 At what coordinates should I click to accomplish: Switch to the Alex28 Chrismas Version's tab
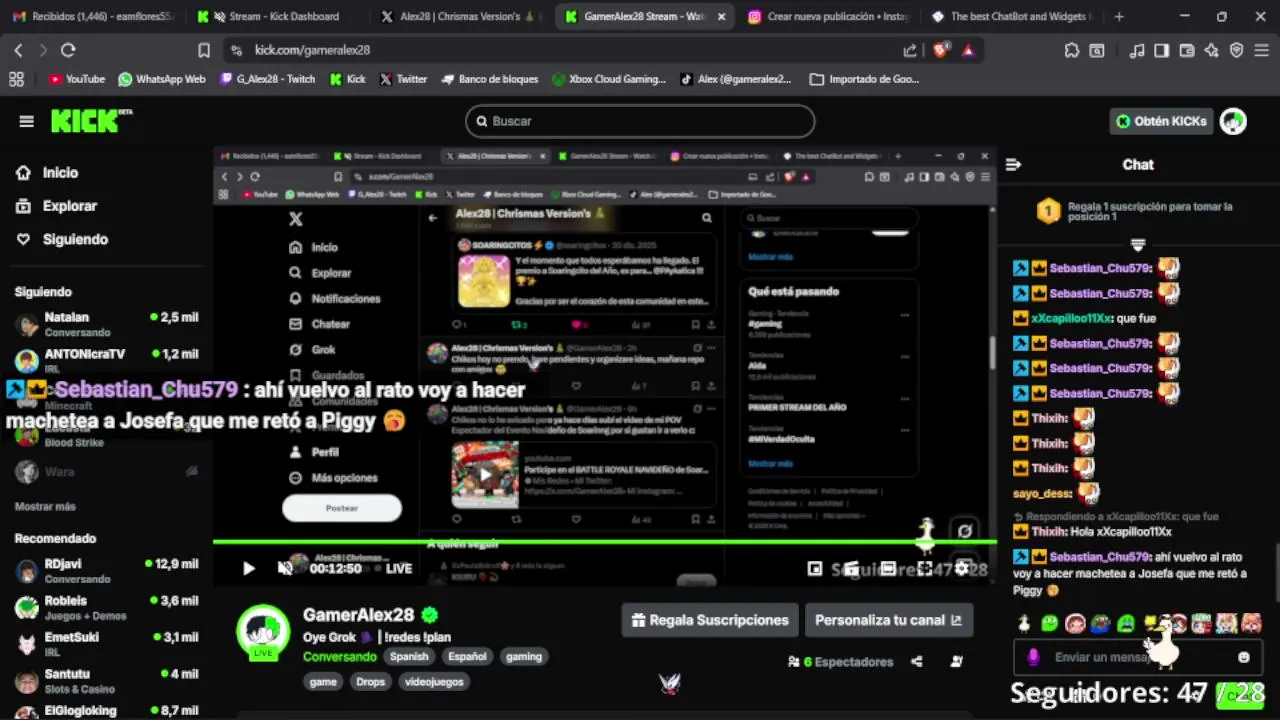[461, 16]
